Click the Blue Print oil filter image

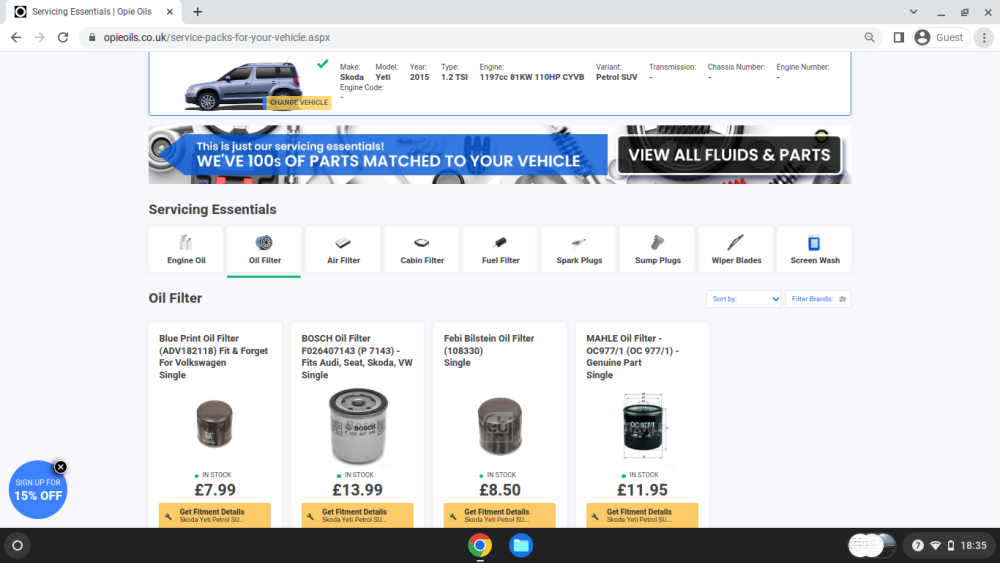click(214, 424)
